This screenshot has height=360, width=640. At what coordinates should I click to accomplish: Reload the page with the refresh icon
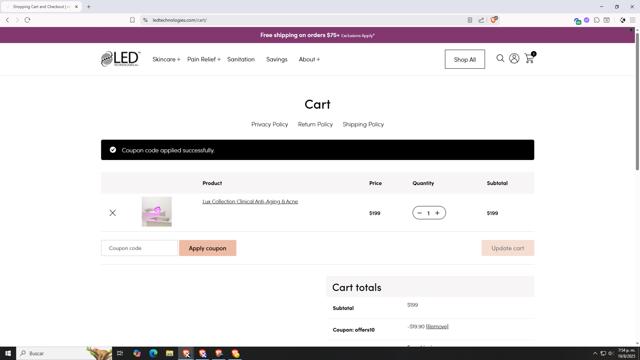[x=27, y=20]
